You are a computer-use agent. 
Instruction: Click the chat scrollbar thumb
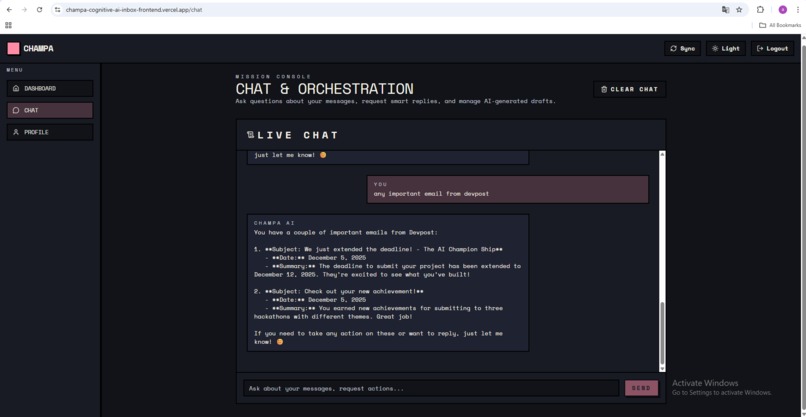pyautogui.click(x=662, y=333)
